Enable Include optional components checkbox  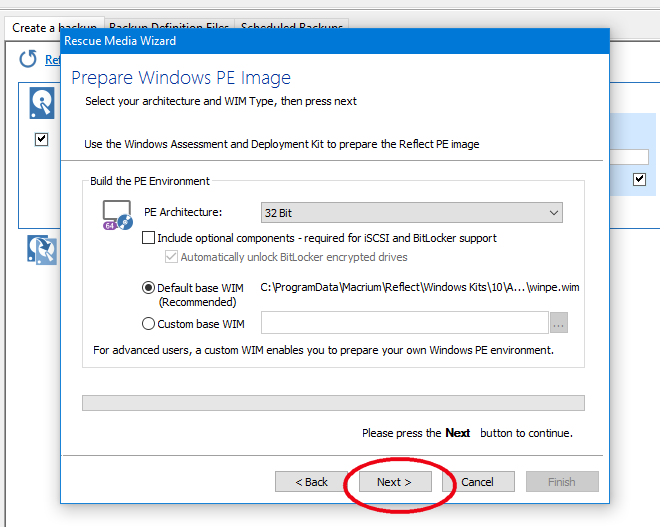[x=149, y=238]
